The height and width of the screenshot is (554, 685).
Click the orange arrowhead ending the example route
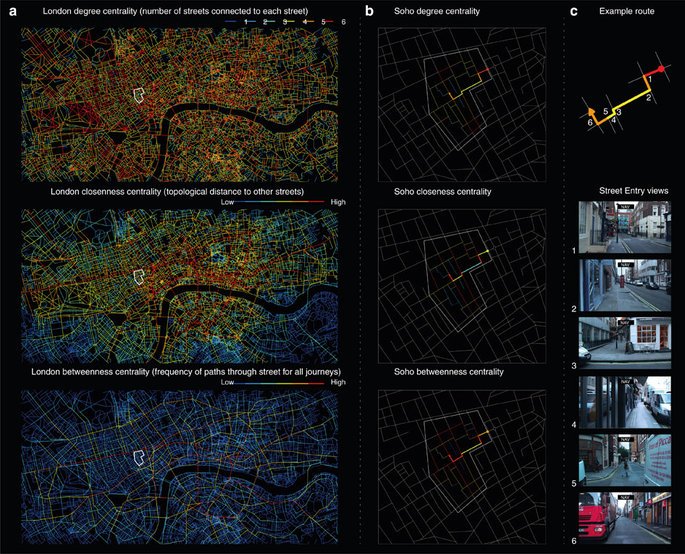pos(591,111)
